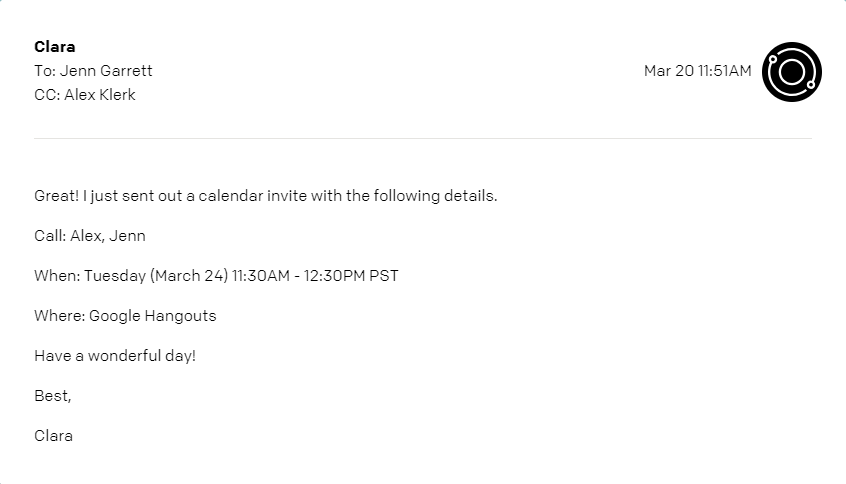846x484 pixels.
Task: Click the "Google Hangouts" location text
Action: [152, 316]
